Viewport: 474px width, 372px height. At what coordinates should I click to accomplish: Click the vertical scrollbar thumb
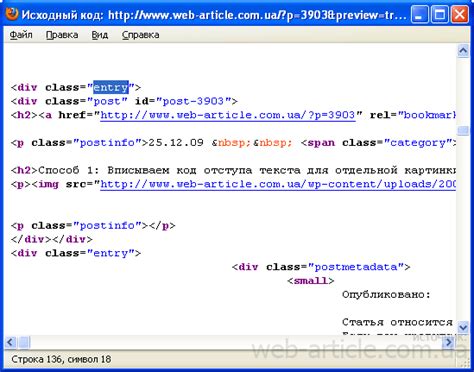[x=463, y=131]
